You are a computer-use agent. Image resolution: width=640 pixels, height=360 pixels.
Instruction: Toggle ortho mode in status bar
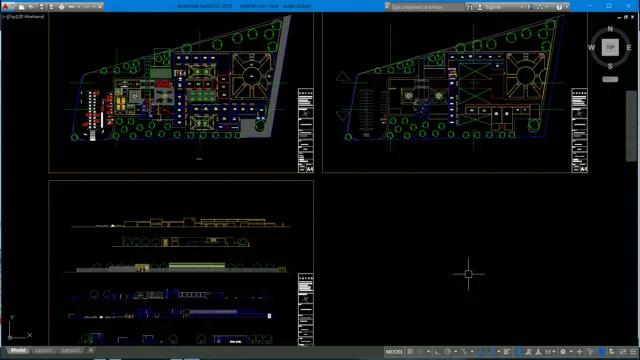pos(437,352)
